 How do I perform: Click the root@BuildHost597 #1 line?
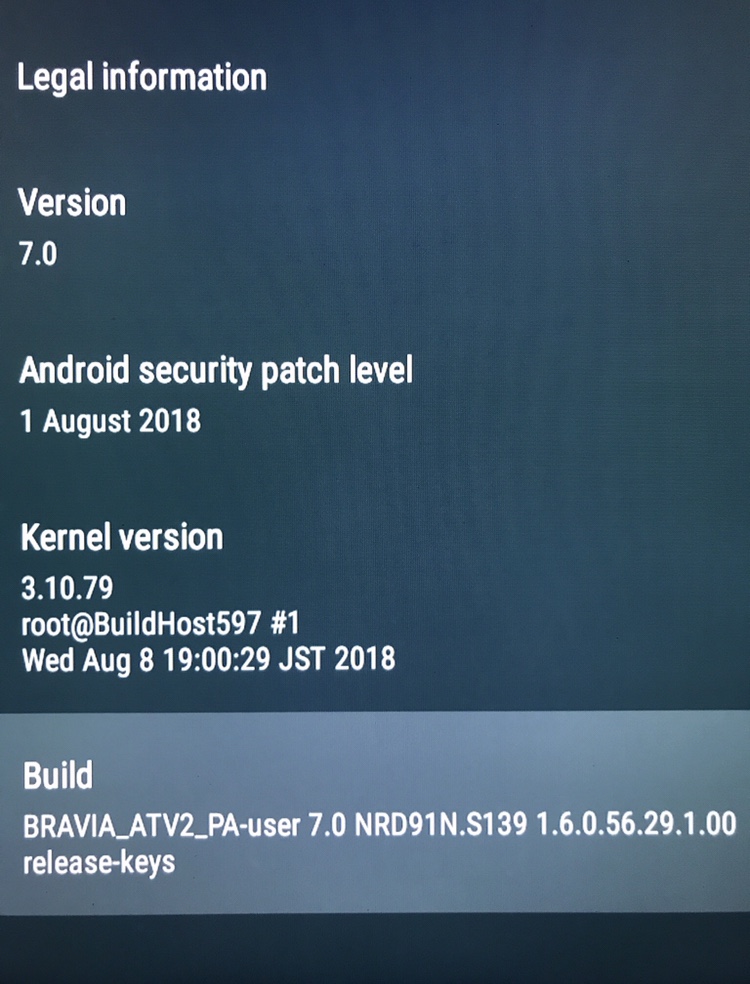click(161, 624)
